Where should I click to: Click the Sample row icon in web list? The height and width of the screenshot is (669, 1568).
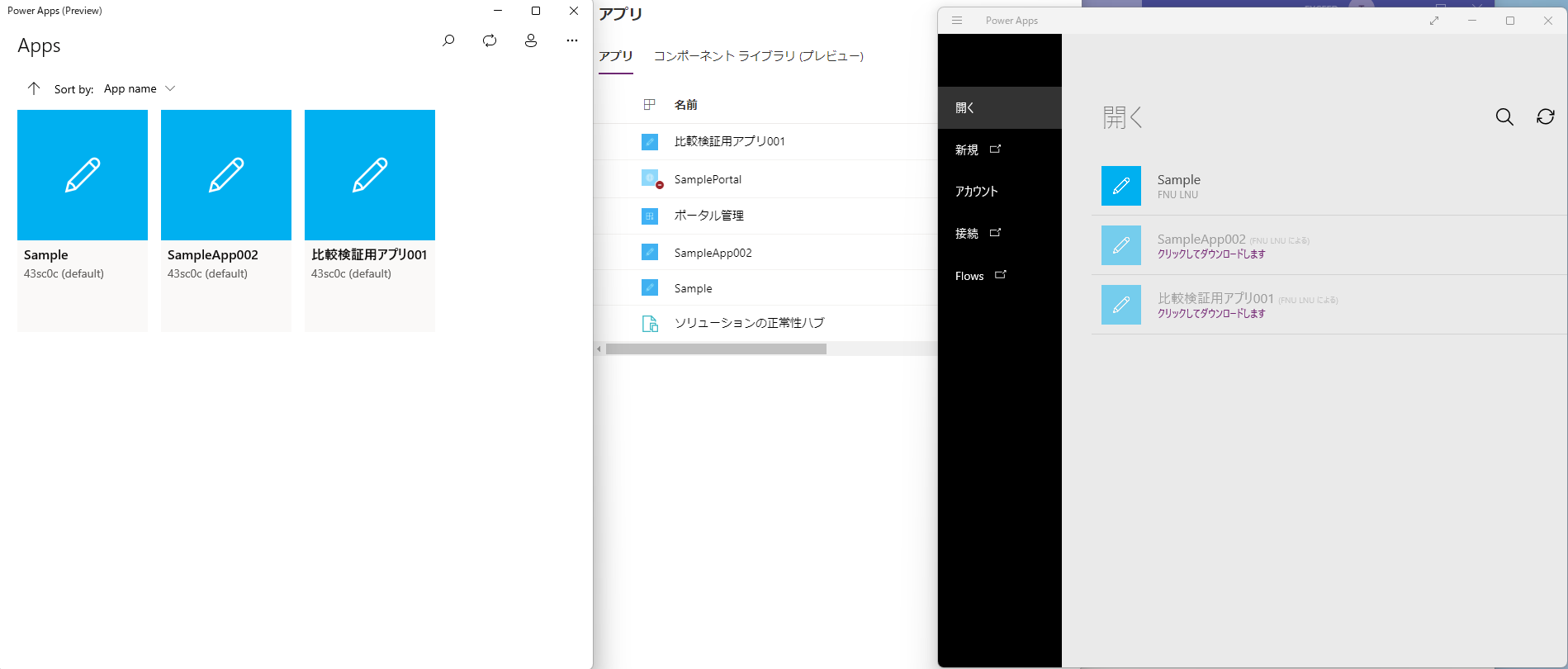[x=650, y=287]
